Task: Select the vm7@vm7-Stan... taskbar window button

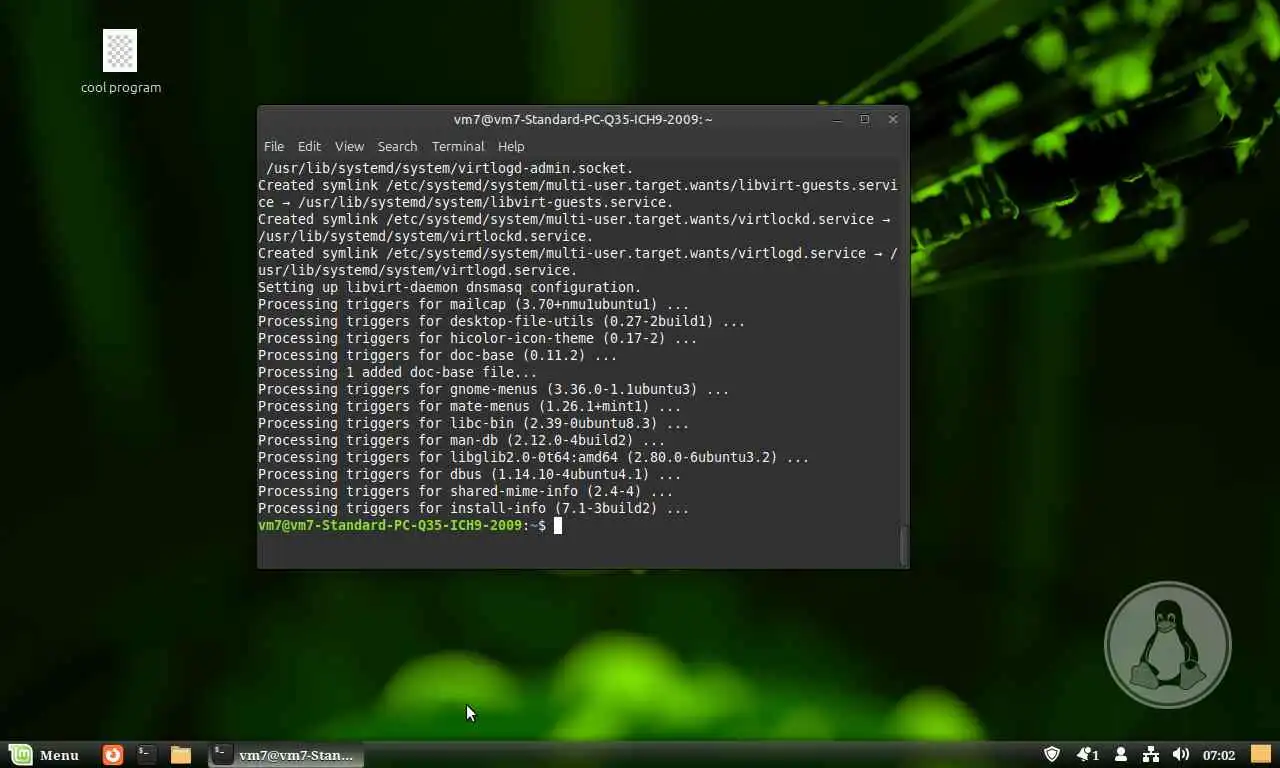Action: tap(286, 755)
